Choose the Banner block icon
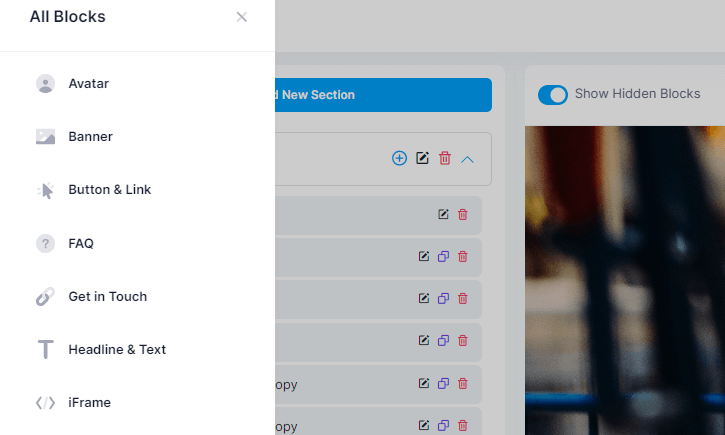Viewport: 725px width, 435px height. pos(45,137)
